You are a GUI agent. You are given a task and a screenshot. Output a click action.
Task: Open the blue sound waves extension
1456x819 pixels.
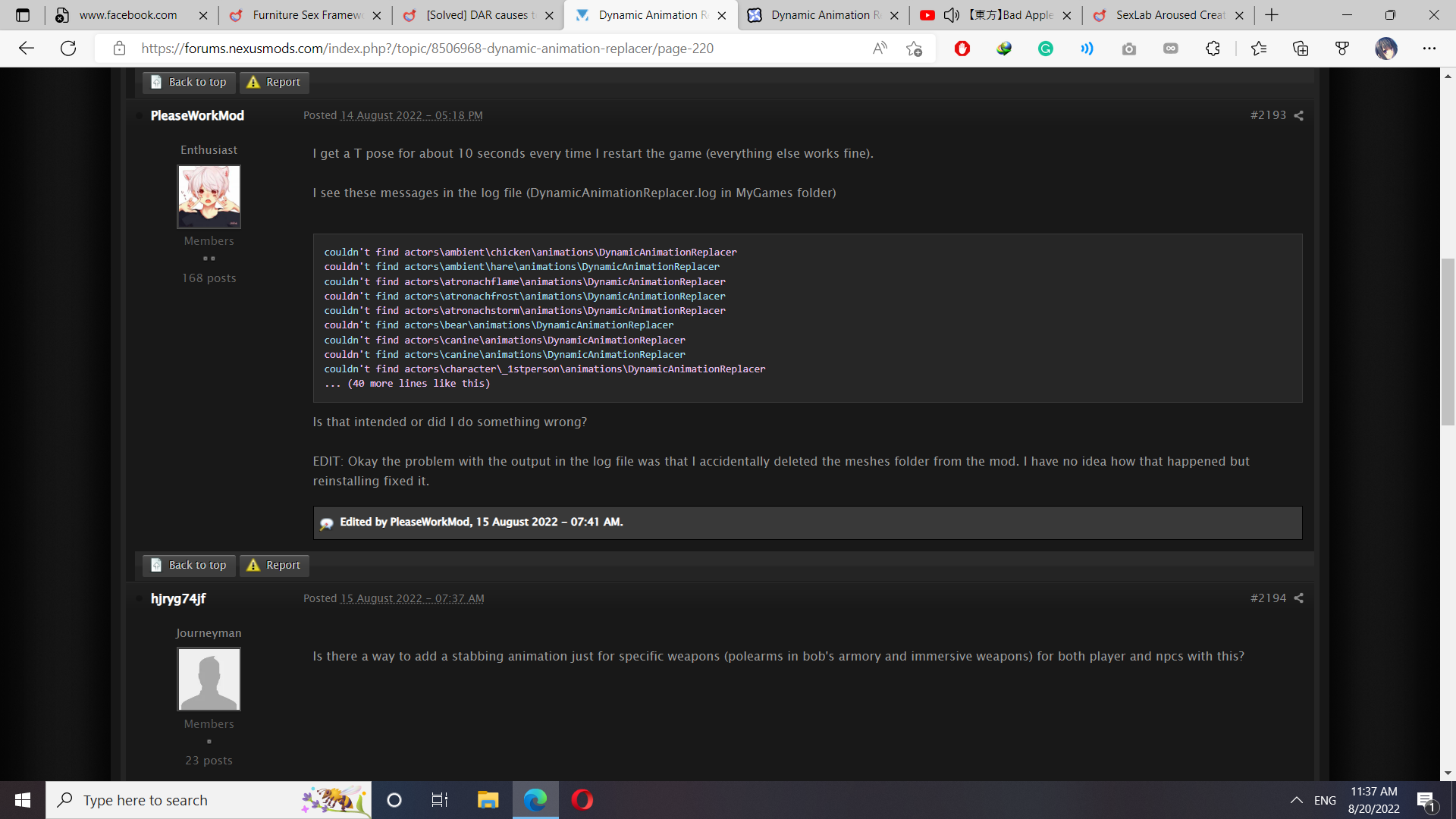click(x=1087, y=49)
